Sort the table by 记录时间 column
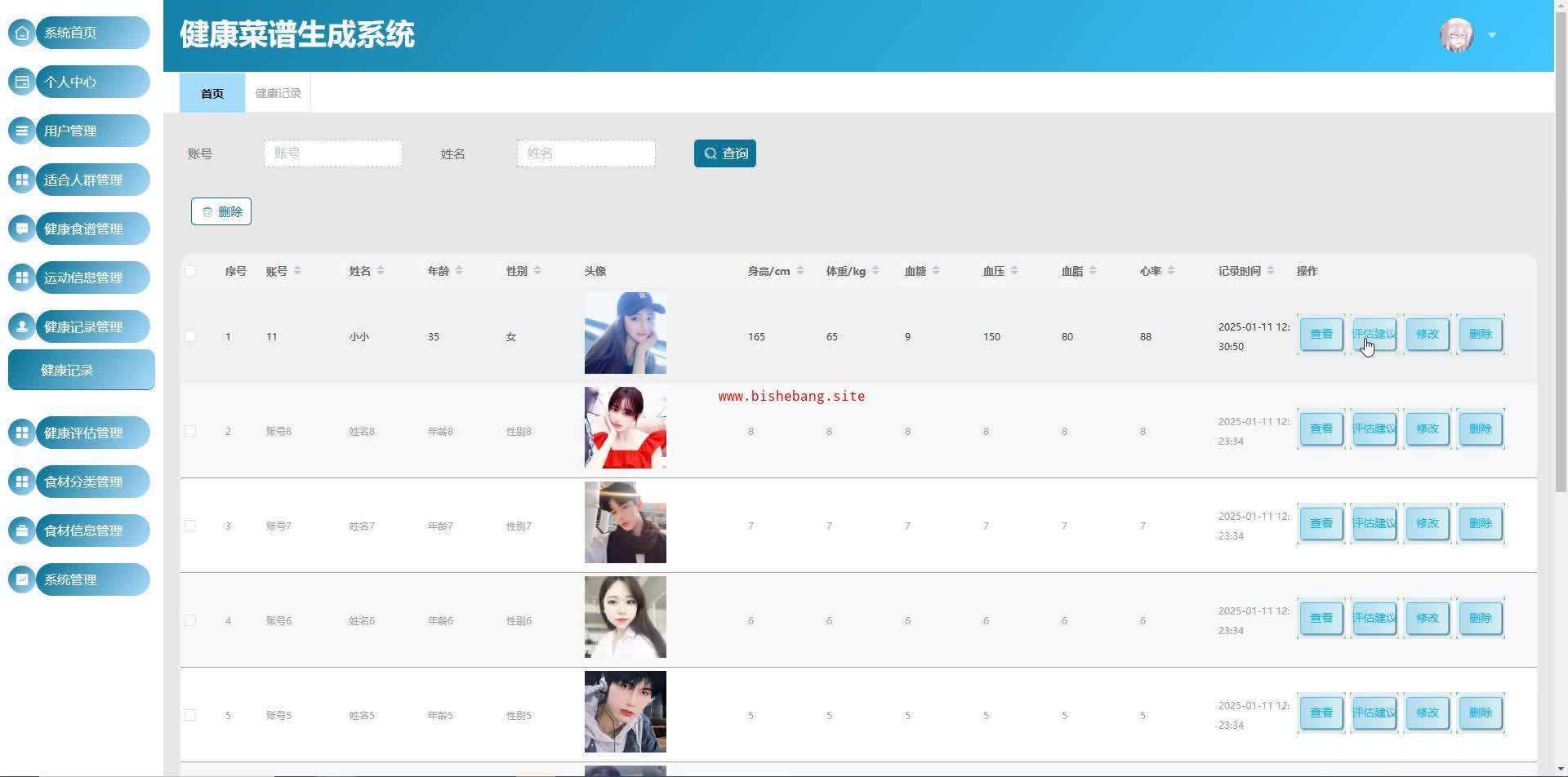1568x777 pixels. pyautogui.click(x=1271, y=271)
